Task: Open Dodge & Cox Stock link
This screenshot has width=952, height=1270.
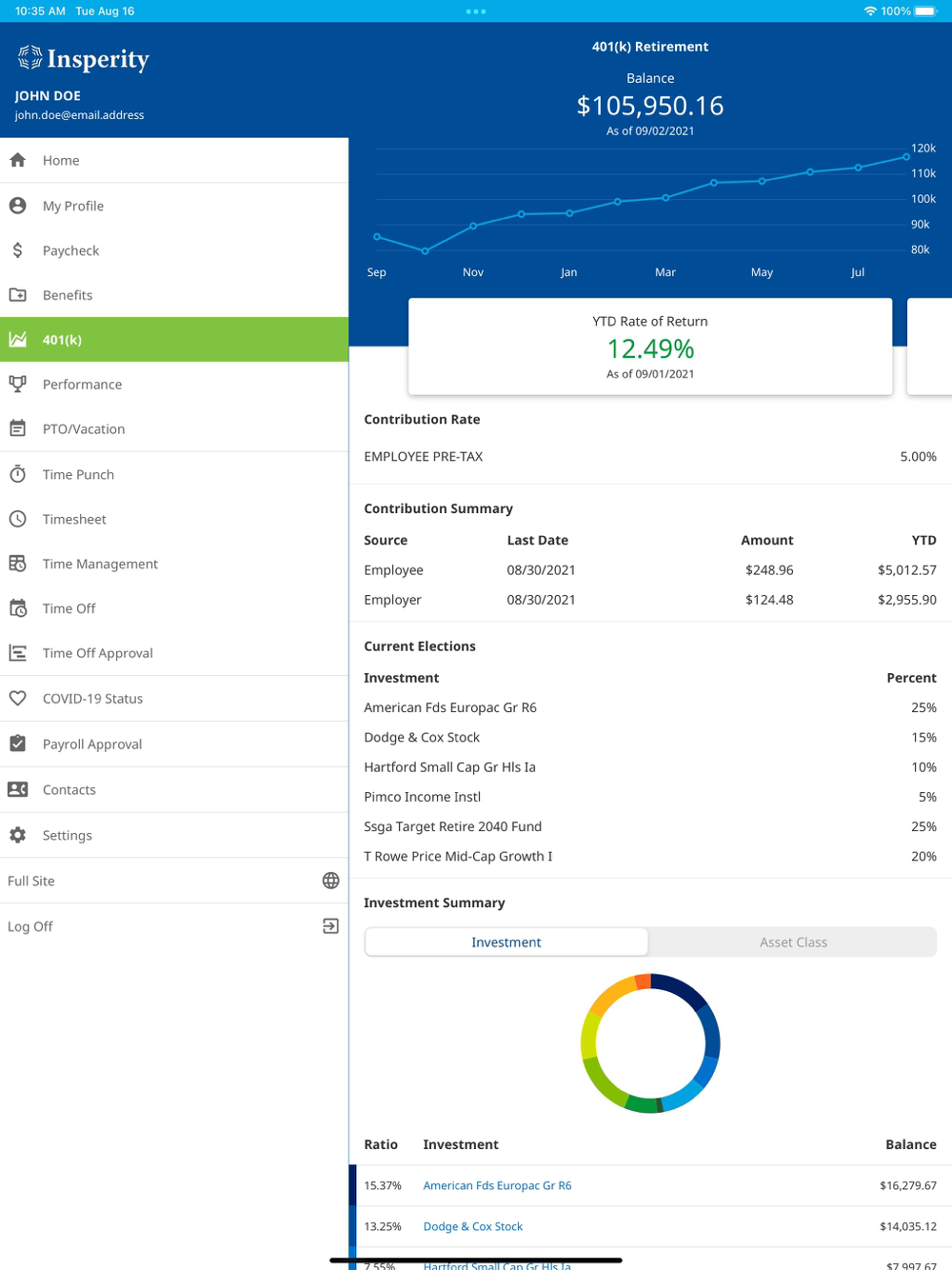Action: tap(473, 1226)
